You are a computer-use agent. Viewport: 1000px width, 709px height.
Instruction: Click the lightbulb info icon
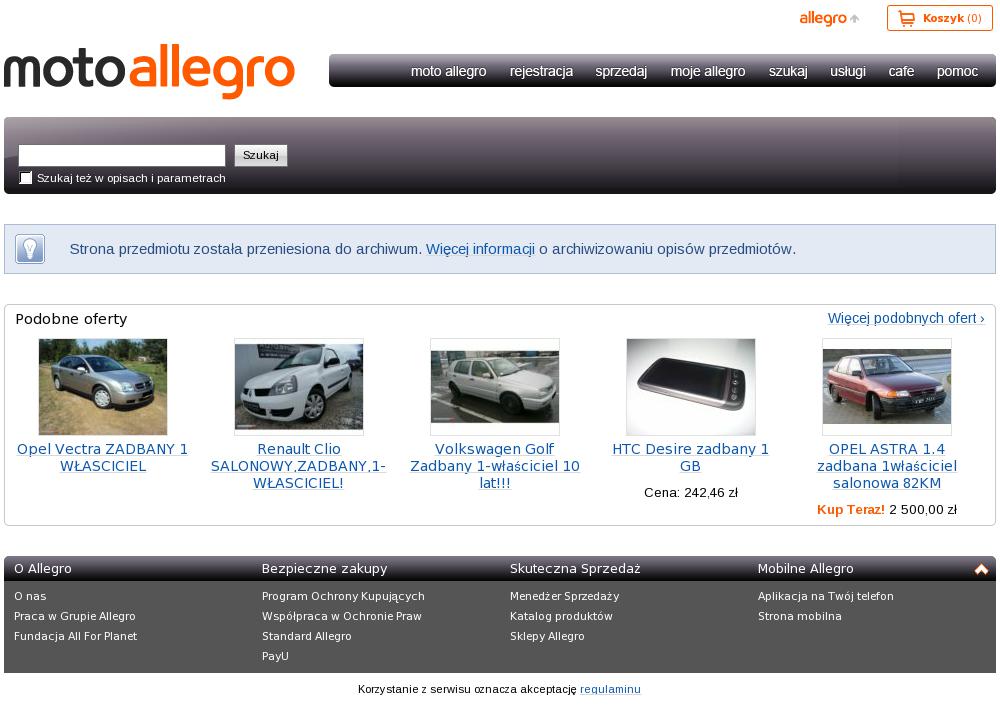tap(30, 249)
